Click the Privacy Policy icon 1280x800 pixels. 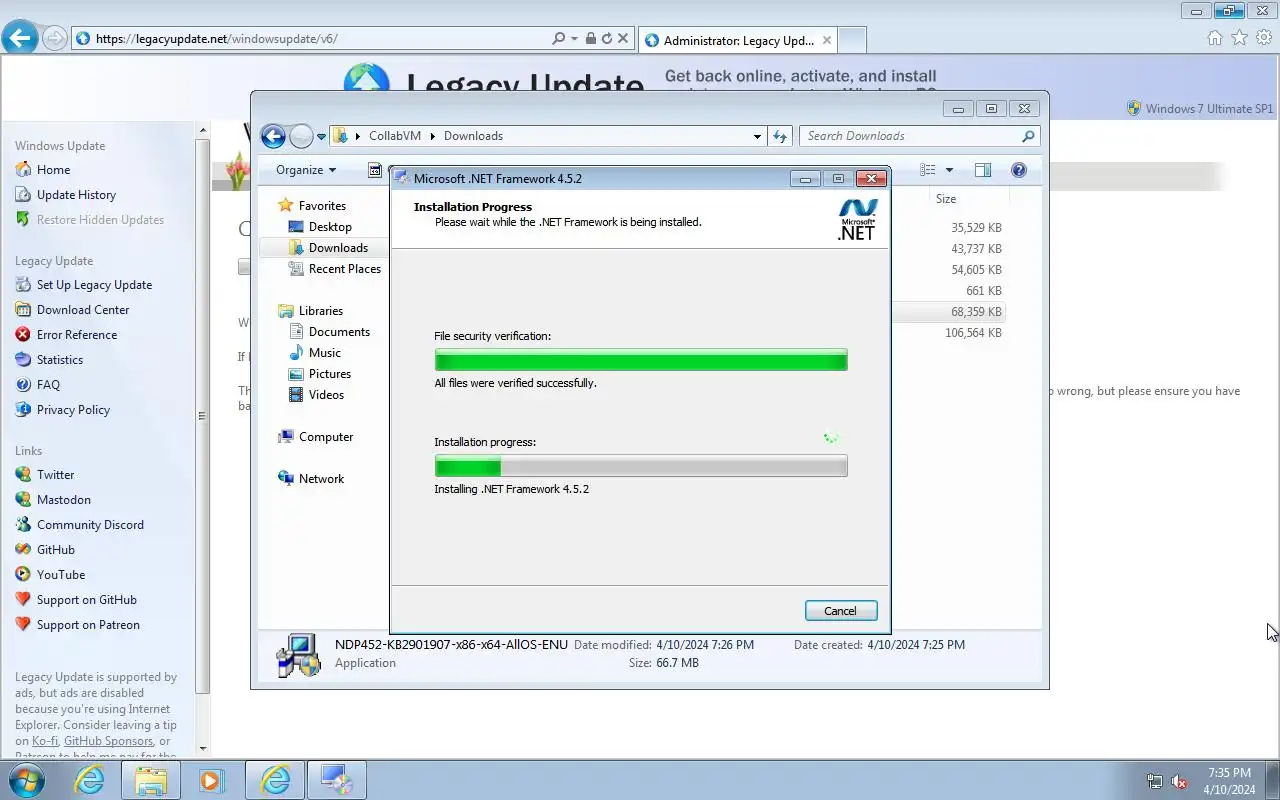pyautogui.click(x=23, y=410)
